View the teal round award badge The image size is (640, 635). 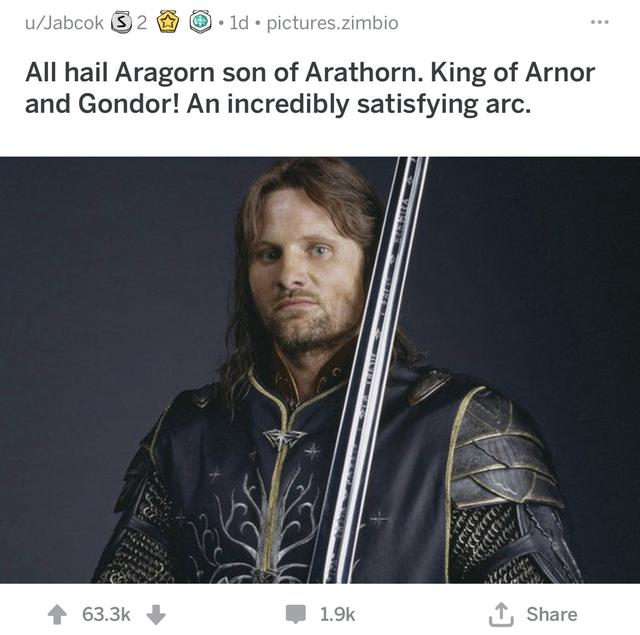point(200,22)
